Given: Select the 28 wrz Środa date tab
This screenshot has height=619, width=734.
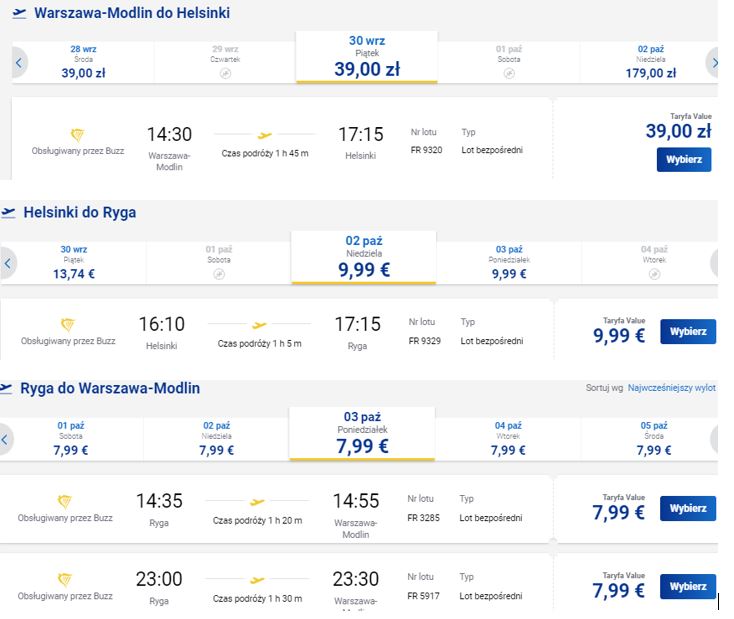Looking at the screenshot, I should (x=83, y=62).
